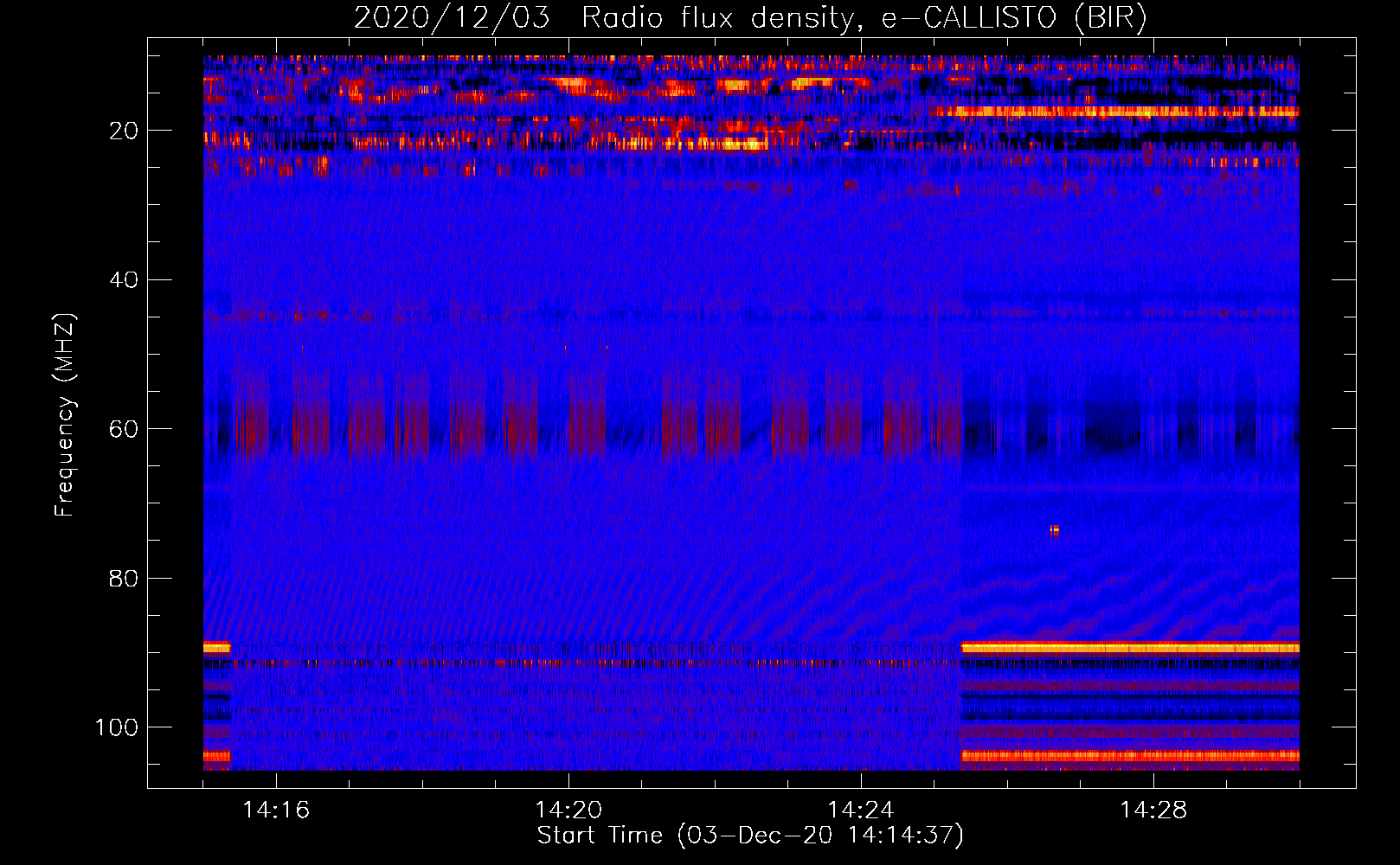Click the small isolated red spot near 74 MHz

pyautogui.click(x=1054, y=530)
